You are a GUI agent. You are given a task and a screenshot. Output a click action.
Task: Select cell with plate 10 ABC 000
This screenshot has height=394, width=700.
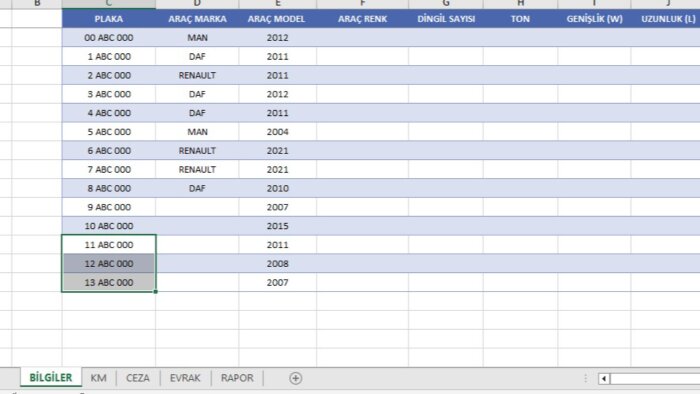[108, 226]
